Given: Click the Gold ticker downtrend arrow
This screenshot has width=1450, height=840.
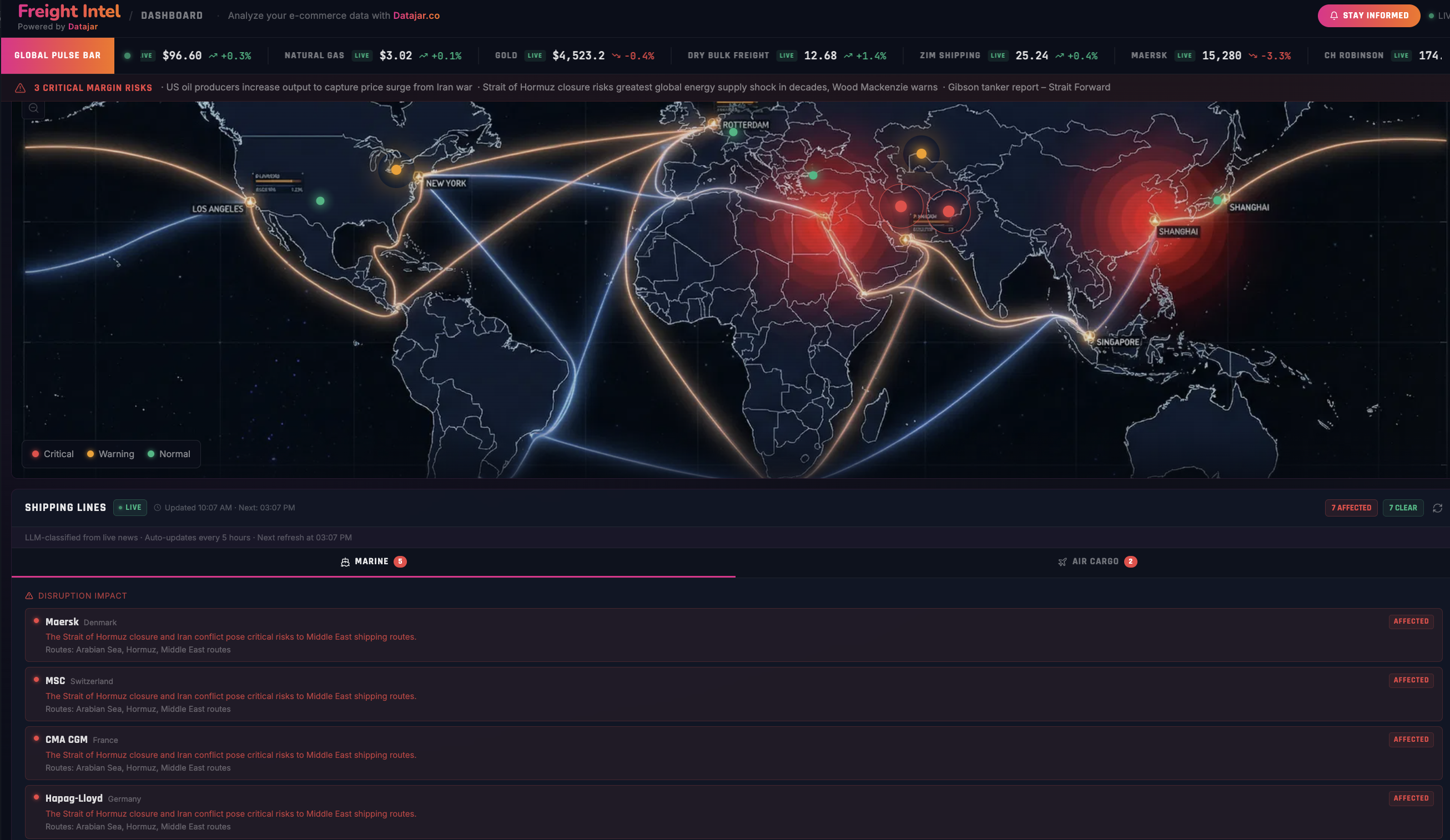Looking at the screenshot, I should point(616,56).
